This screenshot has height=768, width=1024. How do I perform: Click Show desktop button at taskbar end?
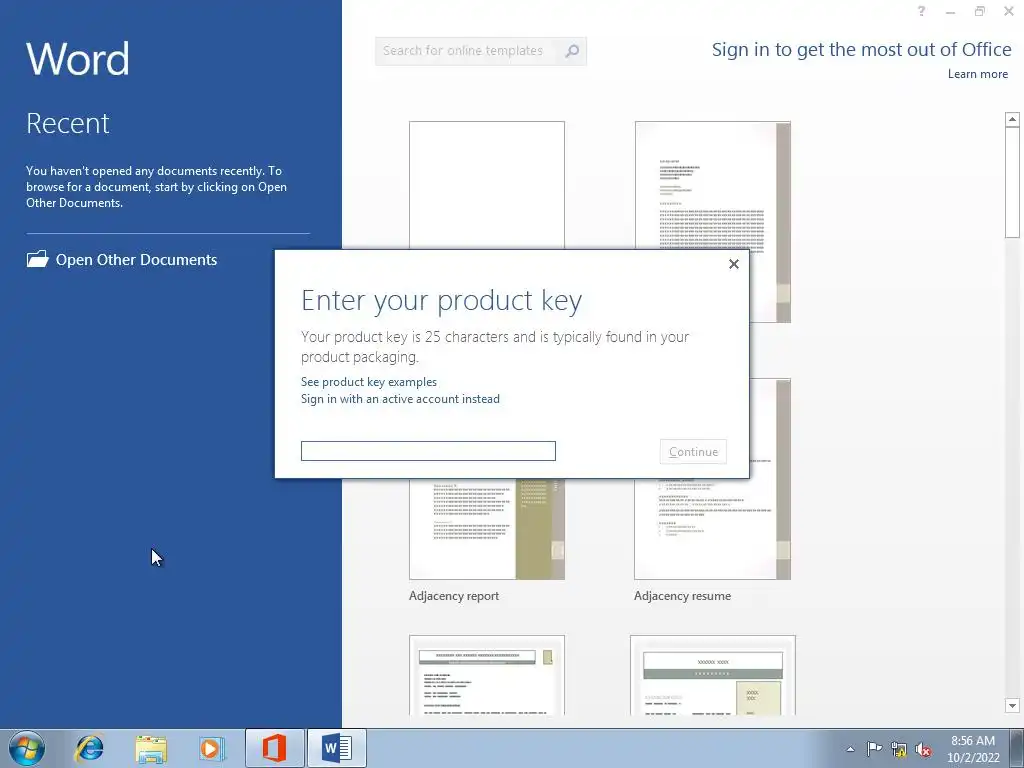(1017, 748)
